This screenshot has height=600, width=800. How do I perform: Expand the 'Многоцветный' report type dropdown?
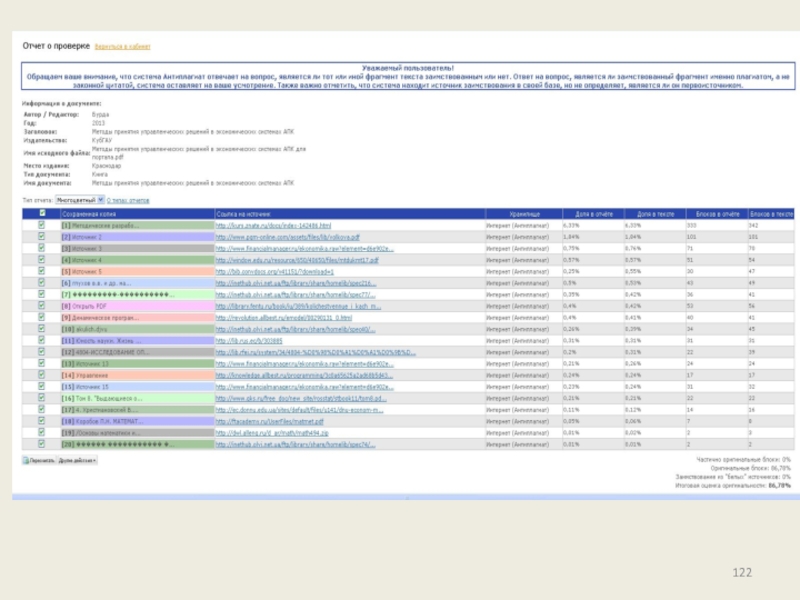click(76, 200)
